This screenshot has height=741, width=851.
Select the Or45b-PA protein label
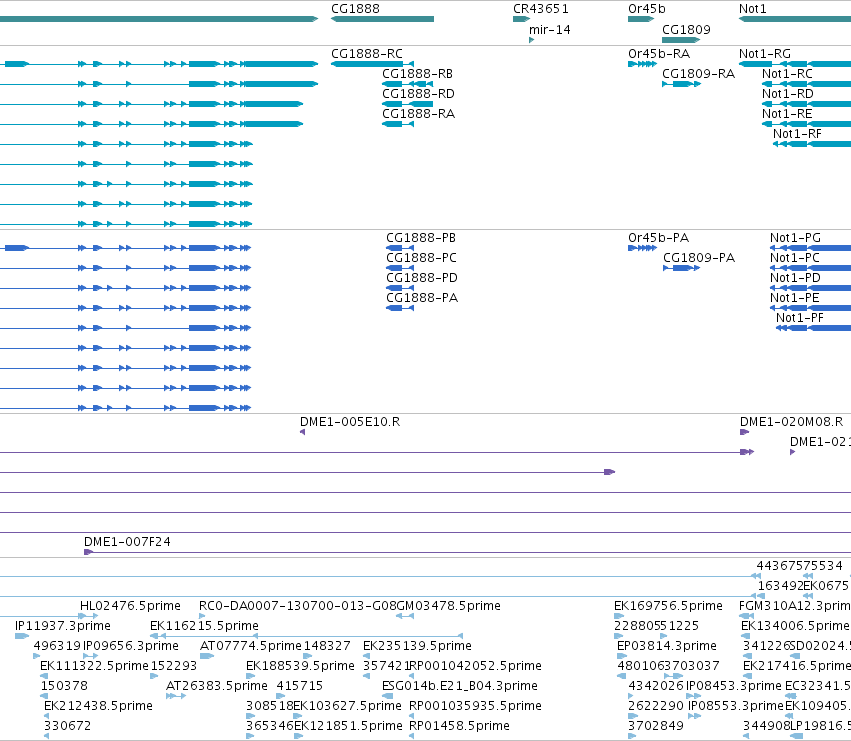tap(658, 238)
